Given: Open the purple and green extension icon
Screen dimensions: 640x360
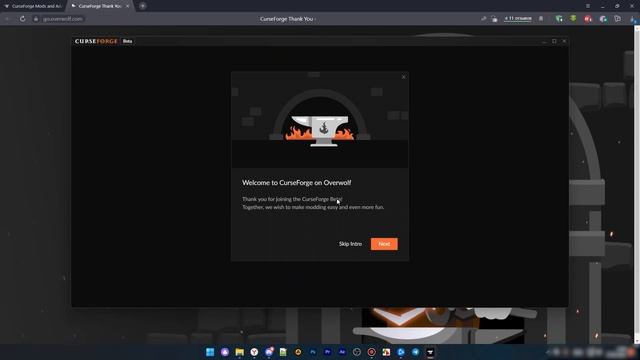Looking at the screenshot, I should [603, 19].
